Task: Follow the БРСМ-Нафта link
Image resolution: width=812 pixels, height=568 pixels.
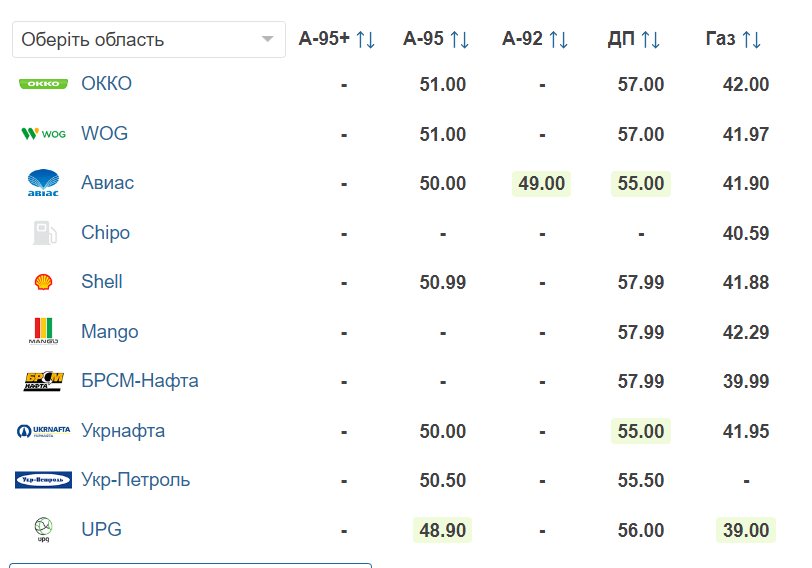Action: pyautogui.click(x=140, y=381)
